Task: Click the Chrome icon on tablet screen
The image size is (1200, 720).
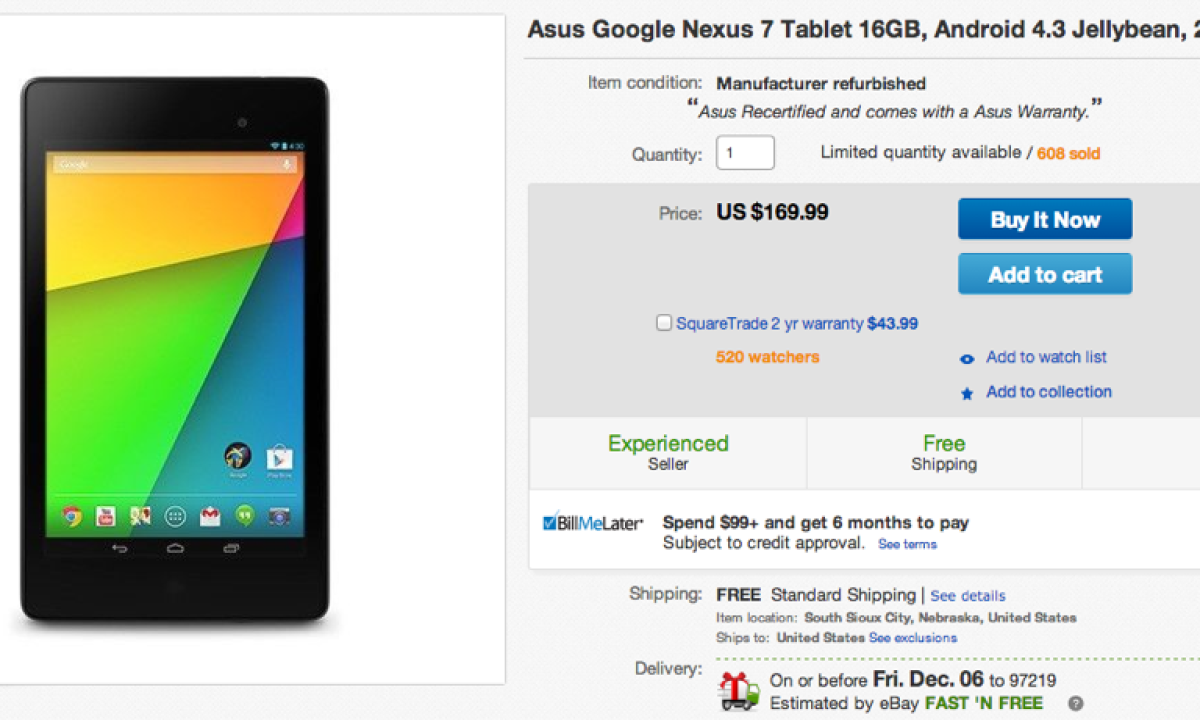Action: [72, 516]
